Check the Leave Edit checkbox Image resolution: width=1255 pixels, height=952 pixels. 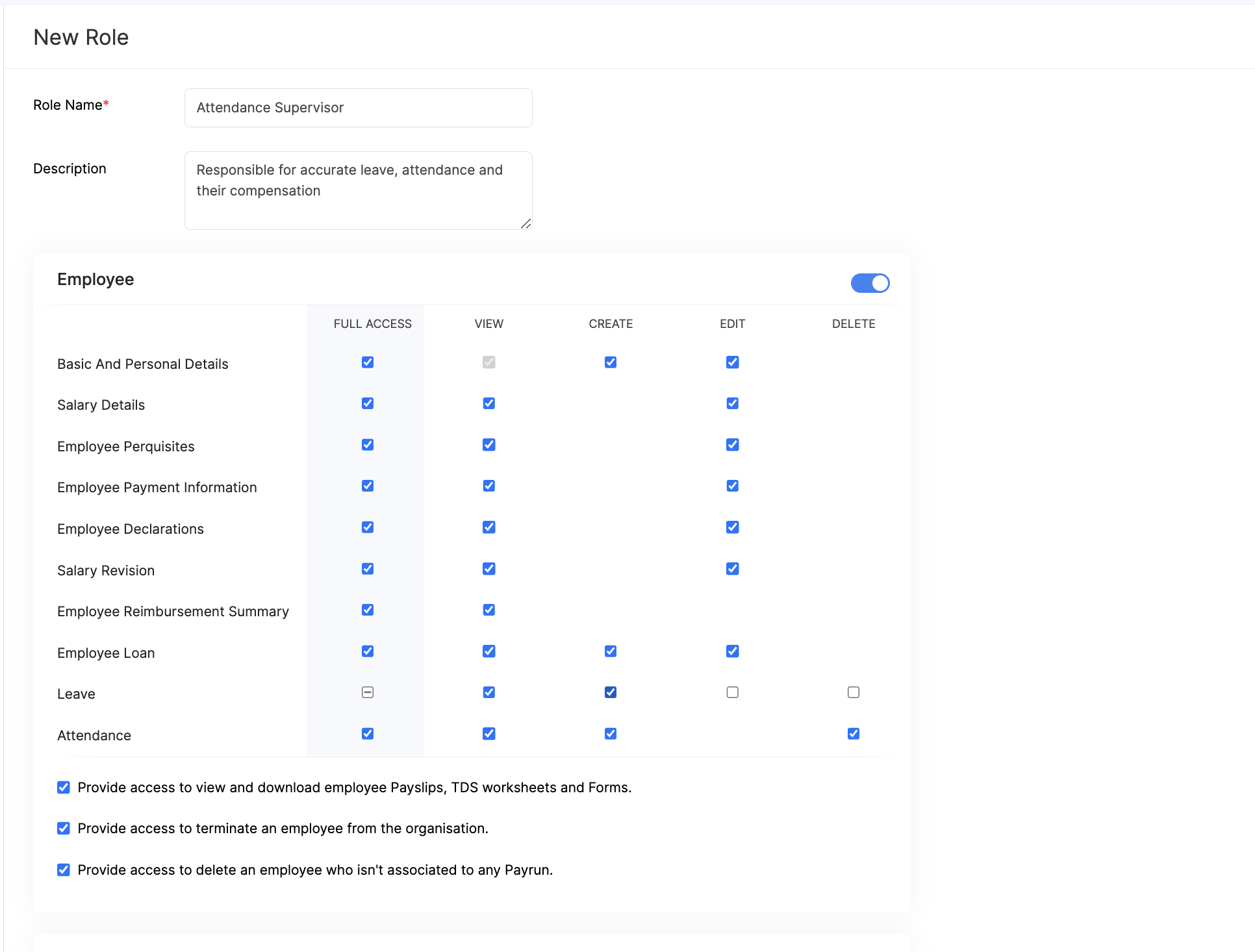(732, 692)
